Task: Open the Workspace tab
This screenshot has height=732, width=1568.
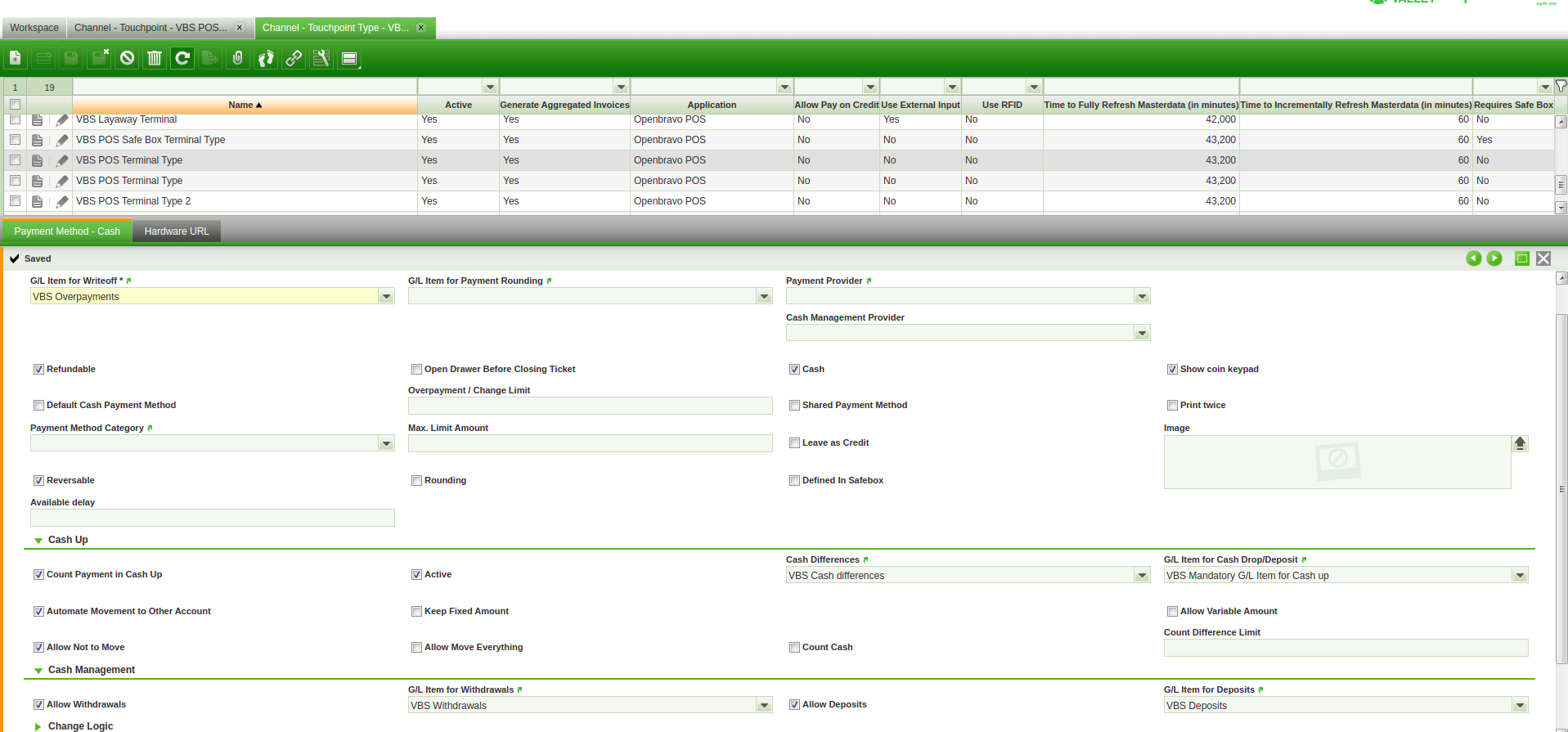Action: coord(34,28)
